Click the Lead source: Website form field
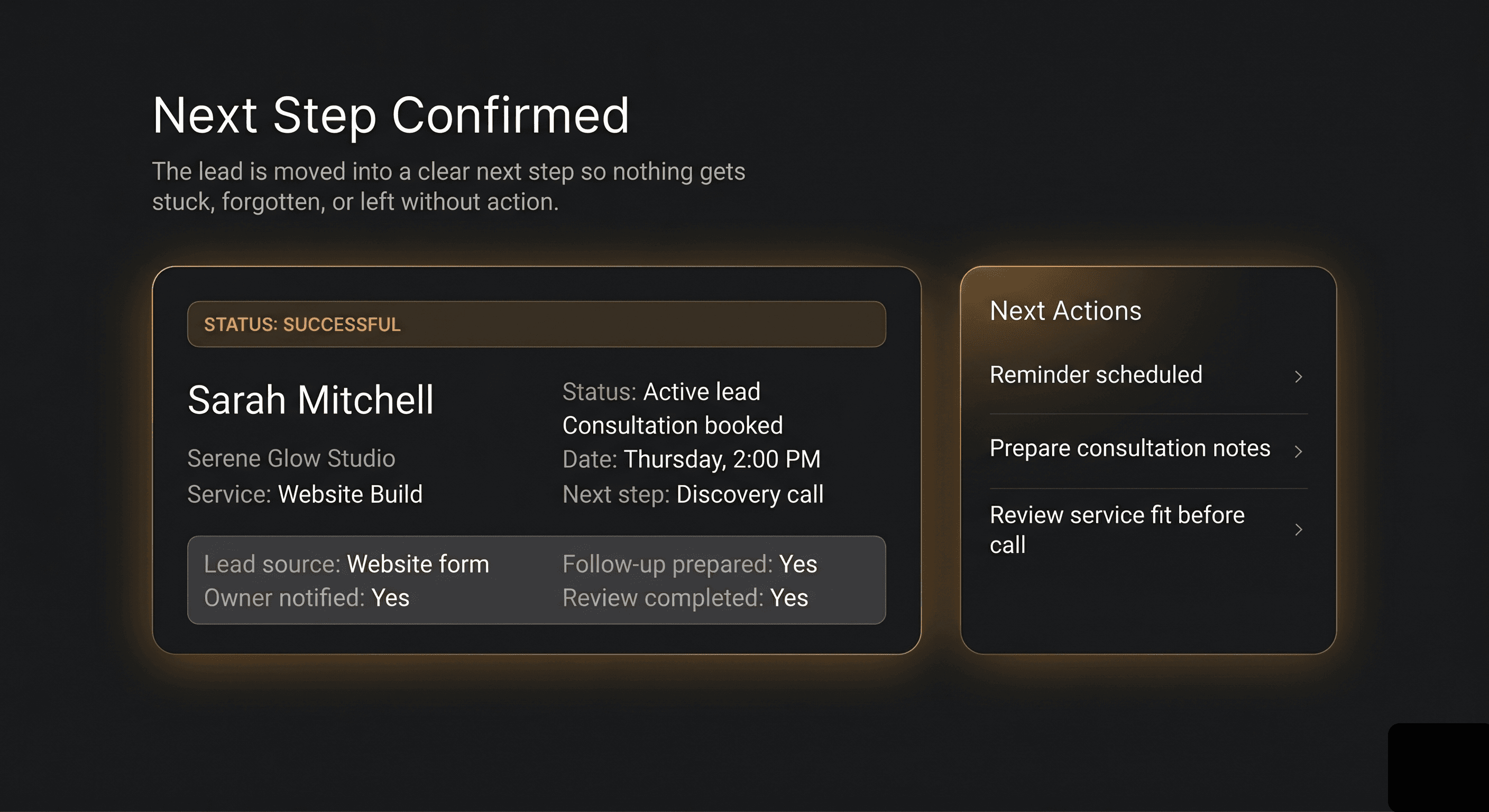1489x812 pixels. point(346,564)
